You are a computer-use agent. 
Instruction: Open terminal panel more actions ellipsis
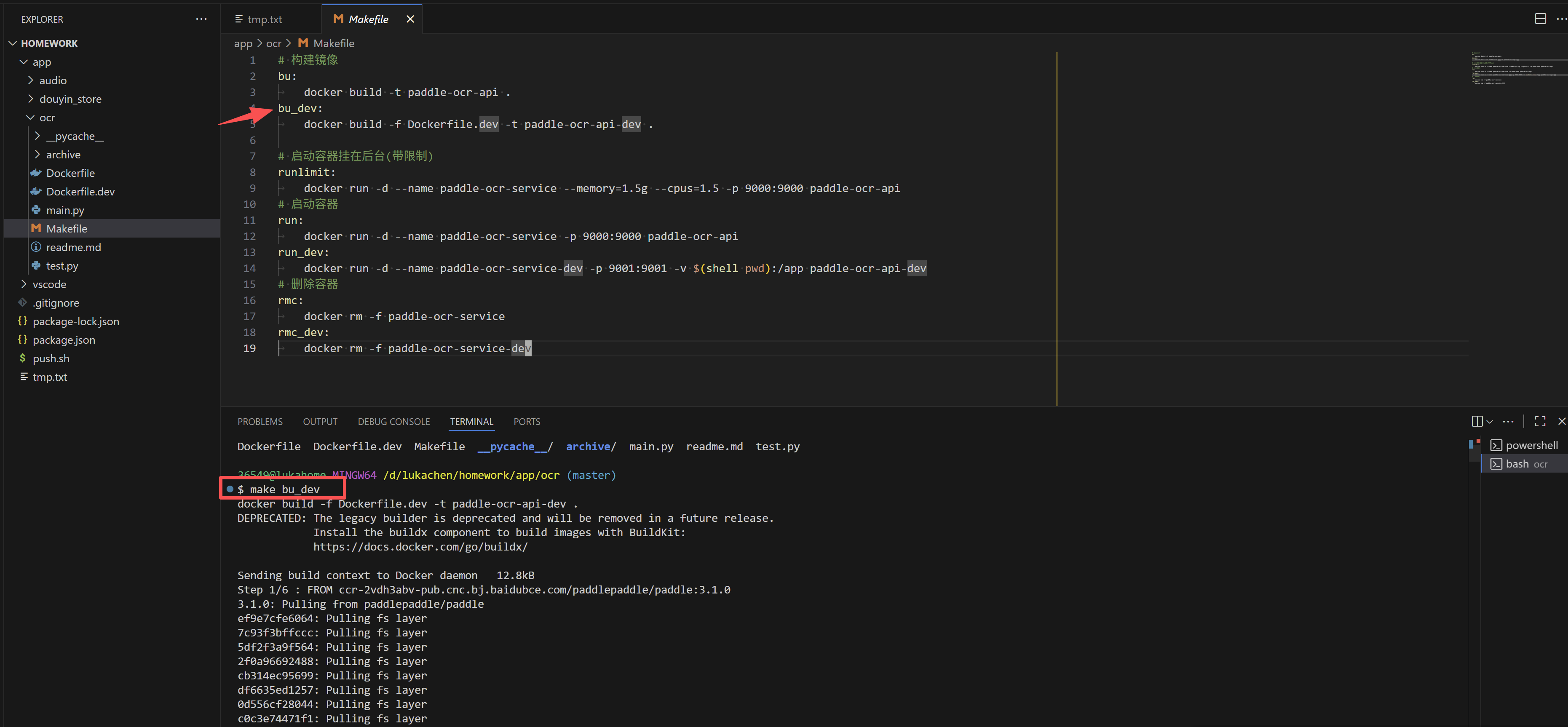(x=1508, y=421)
